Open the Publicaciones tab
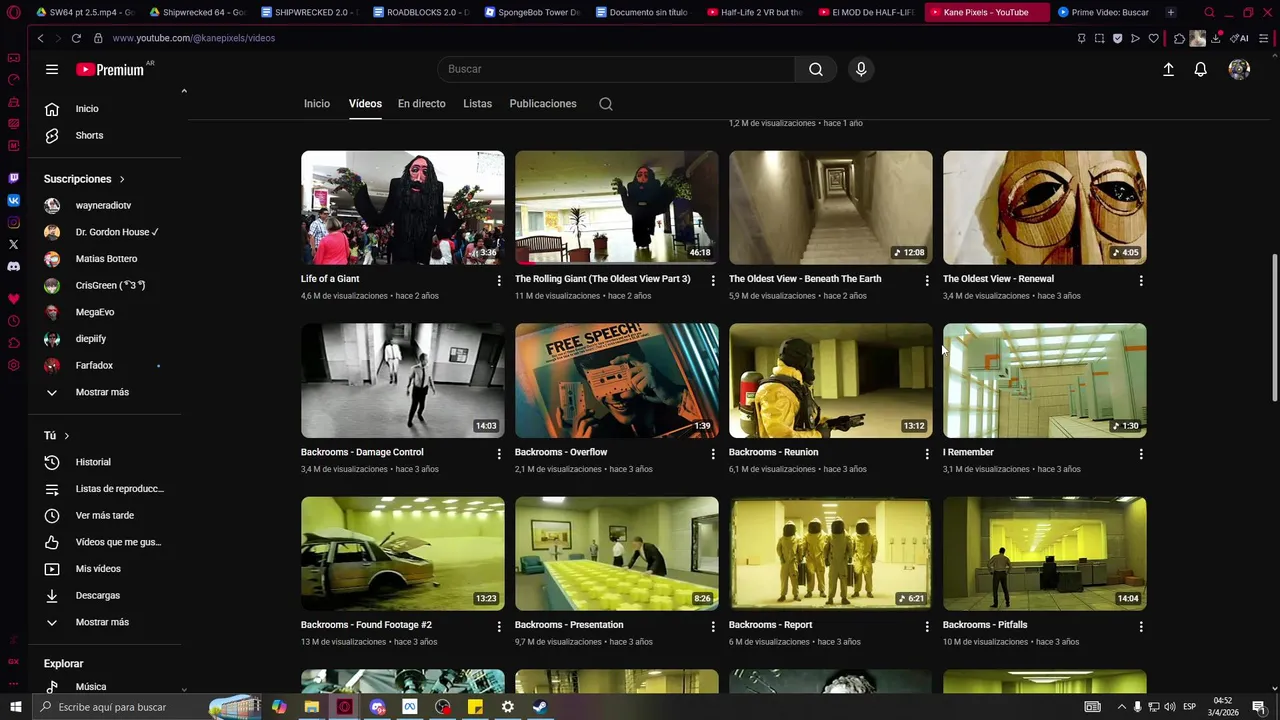This screenshot has width=1280, height=720. click(x=543, y=104)
